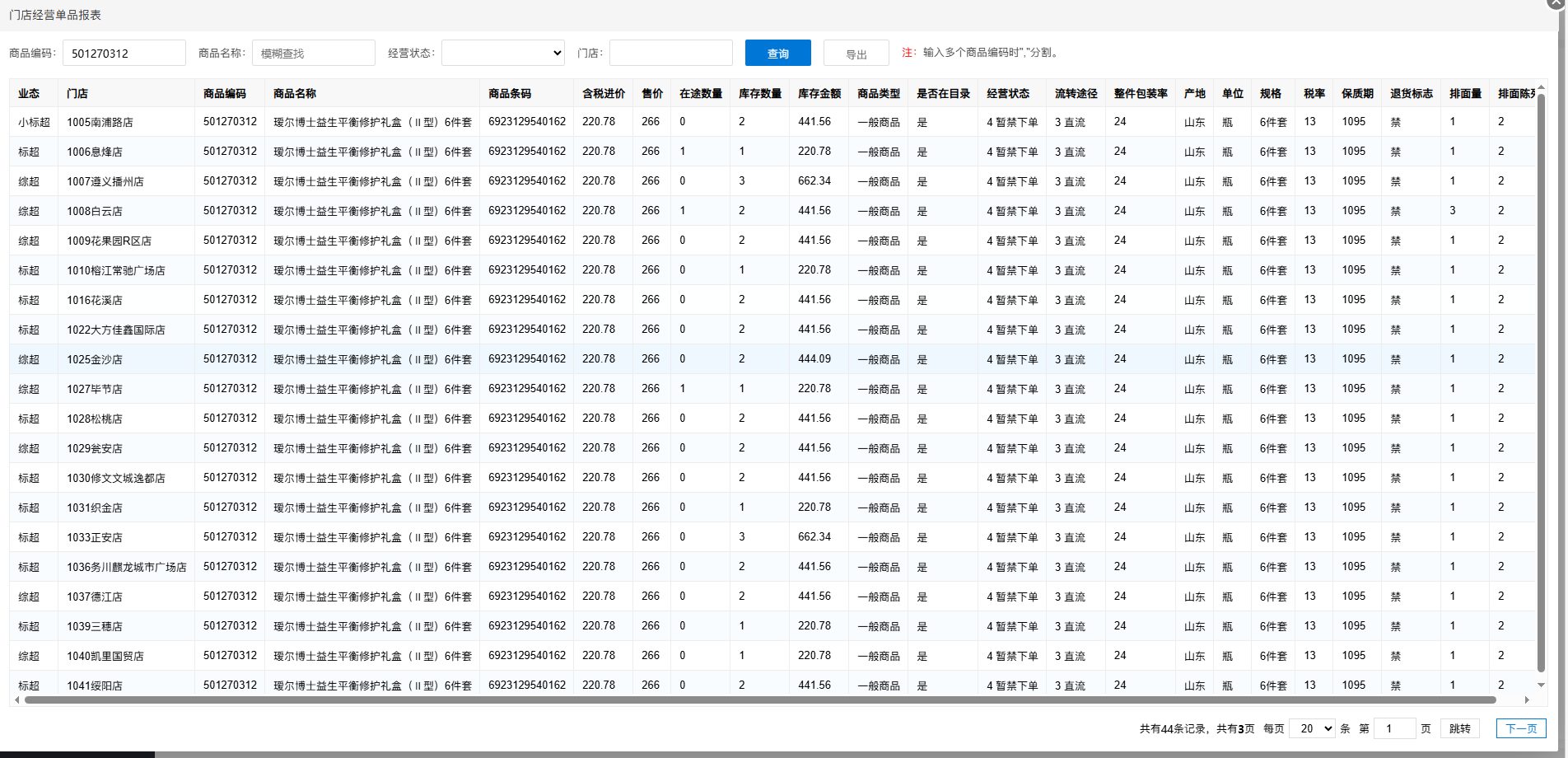Viewport: 1568px width, 758px height.
Task: Close the 门店经营单品报表 dialog
Action: (x=1556, y=3)
